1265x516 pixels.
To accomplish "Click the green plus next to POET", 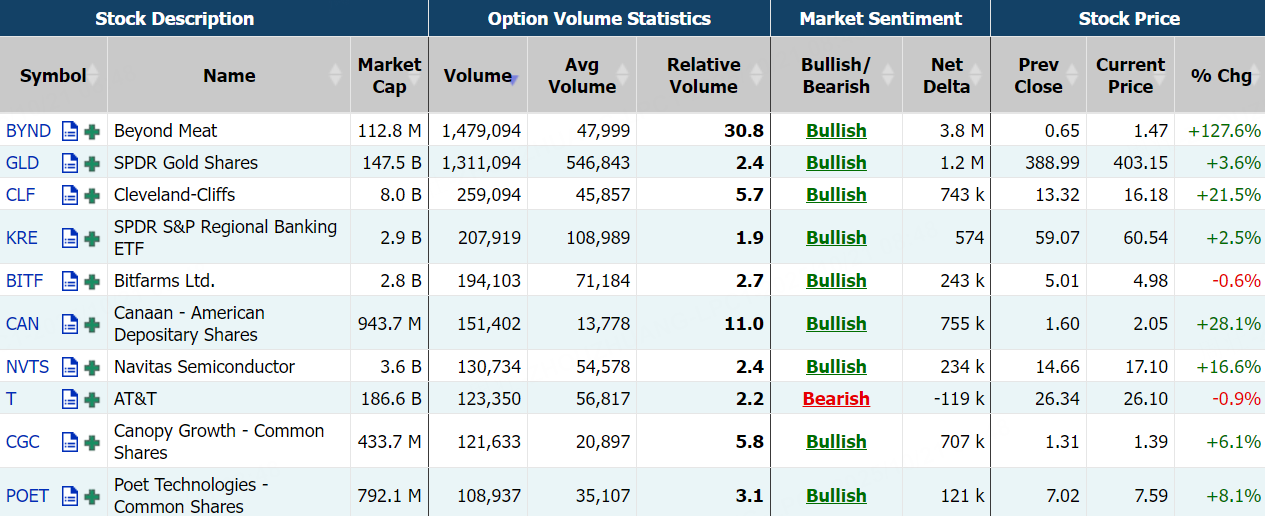I will 92,496.
